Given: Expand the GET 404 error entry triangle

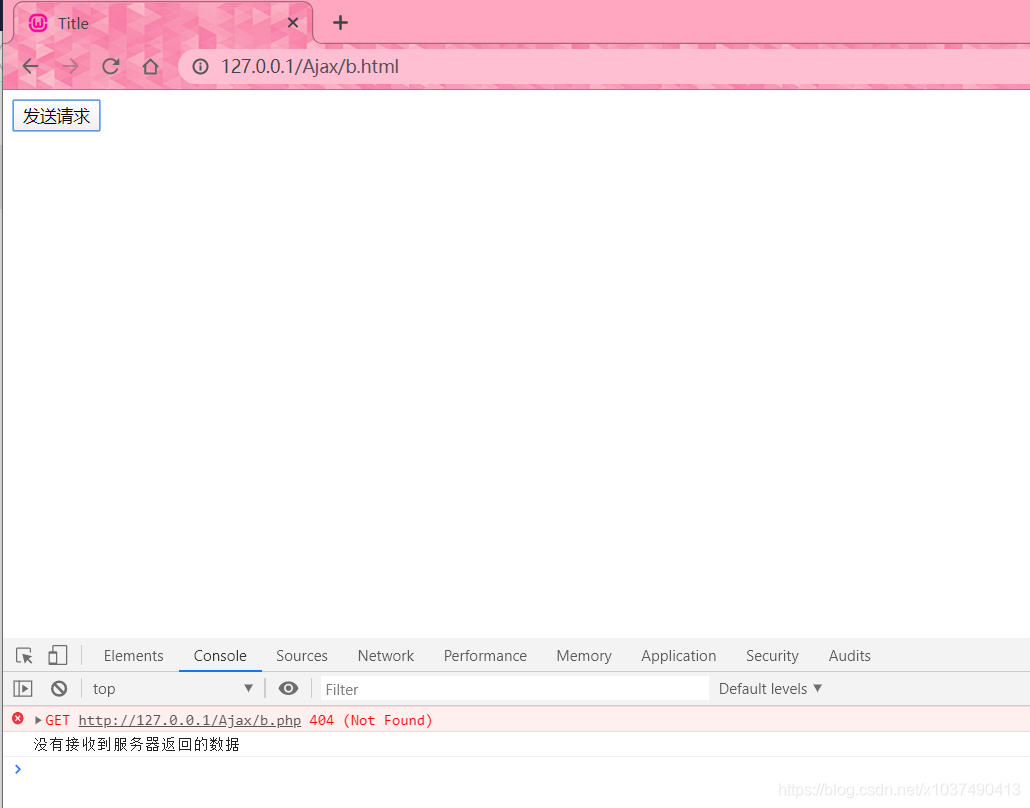Looking at the screenshot, I should pos(38,721).
